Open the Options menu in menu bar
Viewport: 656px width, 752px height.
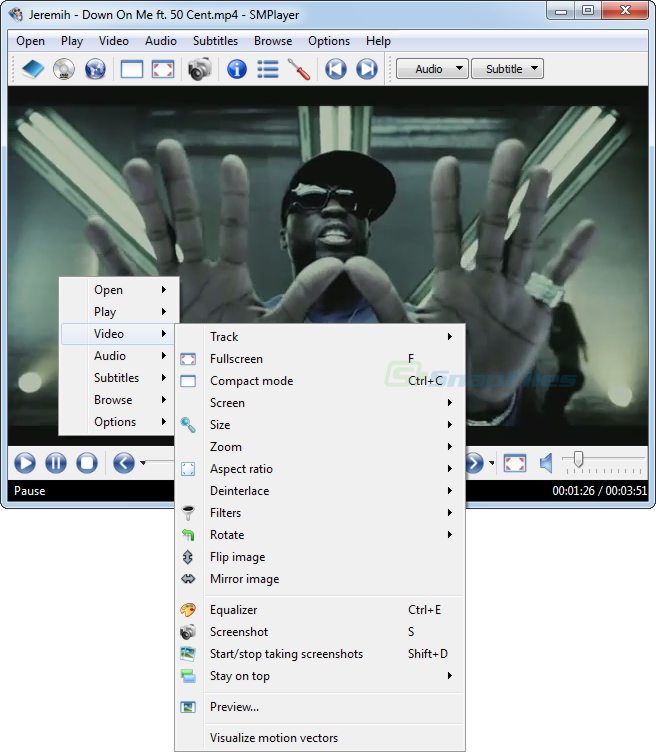point(329,41)
